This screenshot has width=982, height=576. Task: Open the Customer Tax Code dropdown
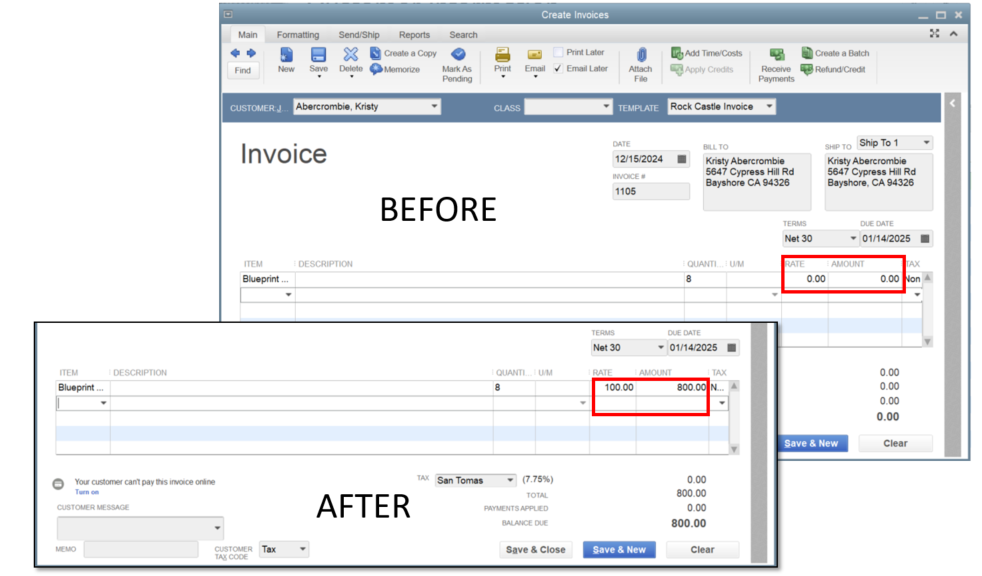[302, 549]
